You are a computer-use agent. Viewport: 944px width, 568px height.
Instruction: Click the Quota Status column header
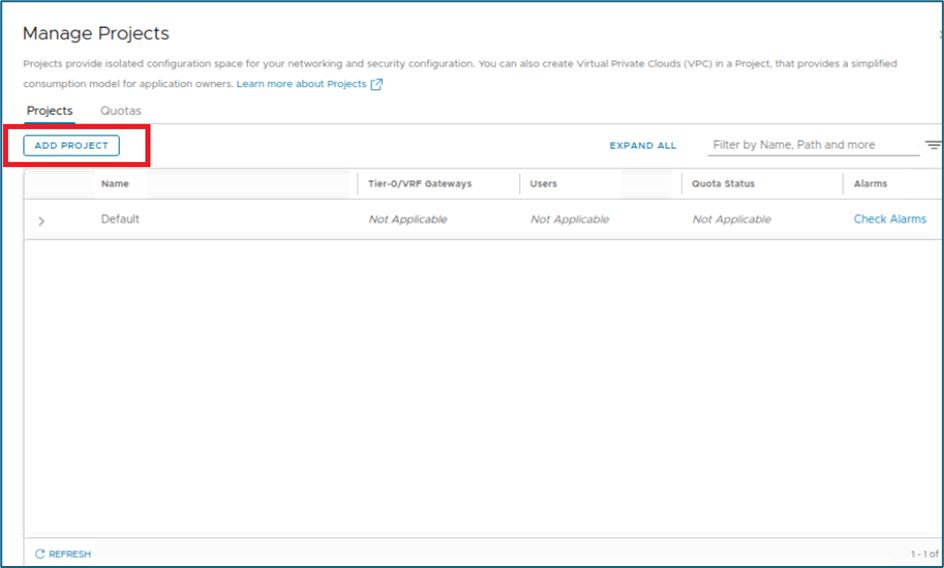click(723, 184)
